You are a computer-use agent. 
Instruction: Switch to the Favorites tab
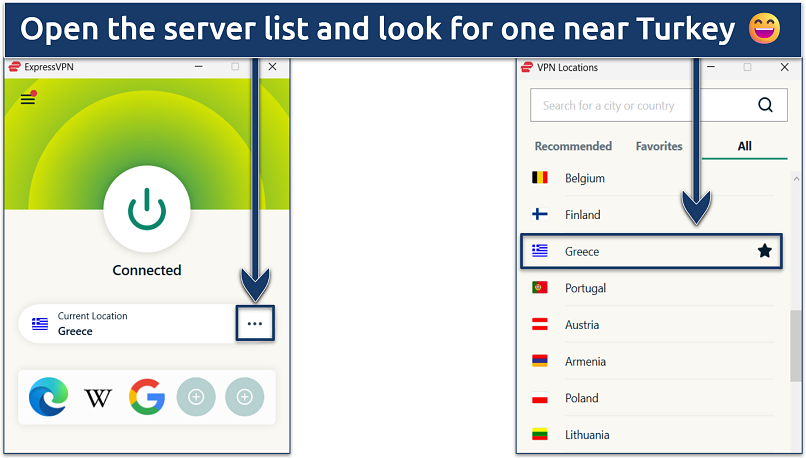tap(659, 146)
